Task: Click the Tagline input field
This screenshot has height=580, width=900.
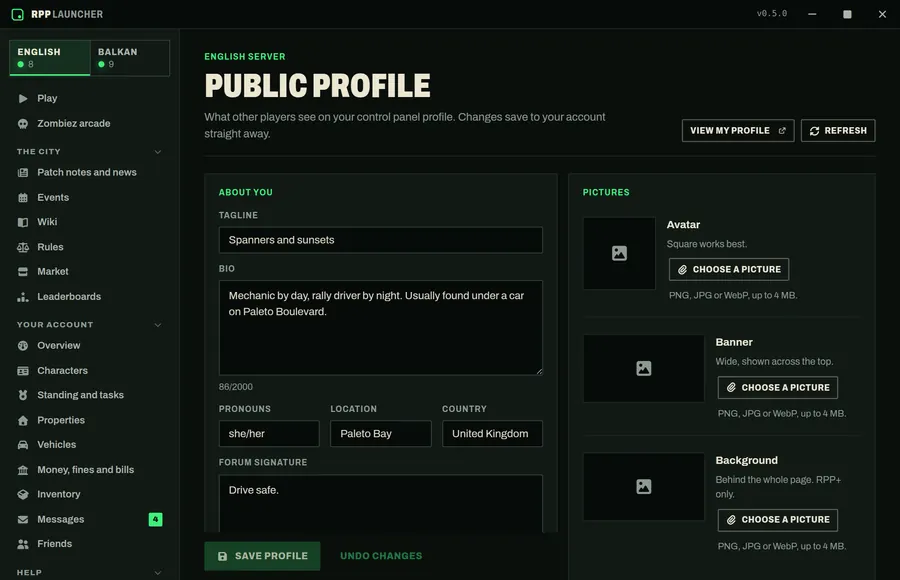Action: click(x=381, y=240)
